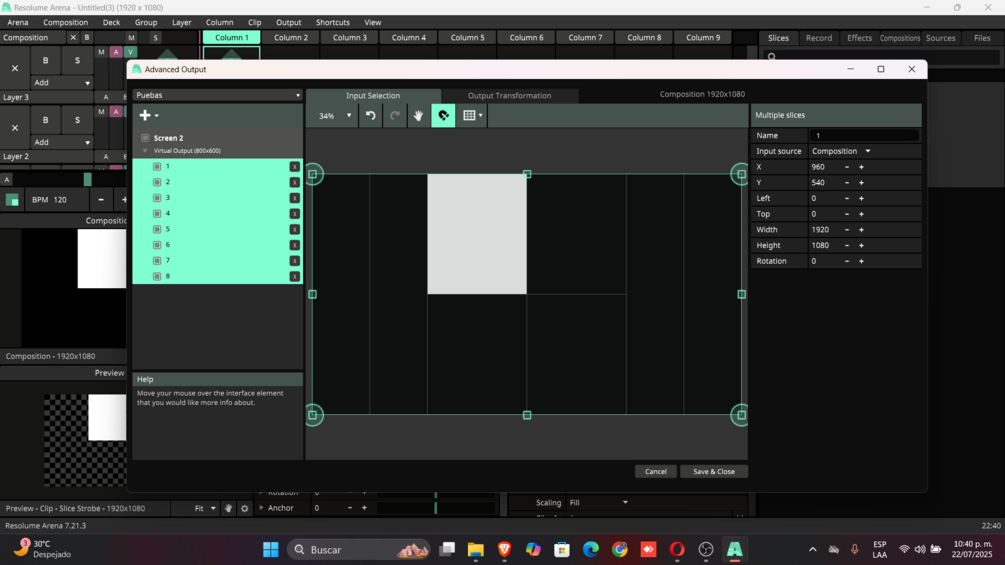Delete slice 8 with its X button
This screenshot has height=565, width=1005.
294,276
